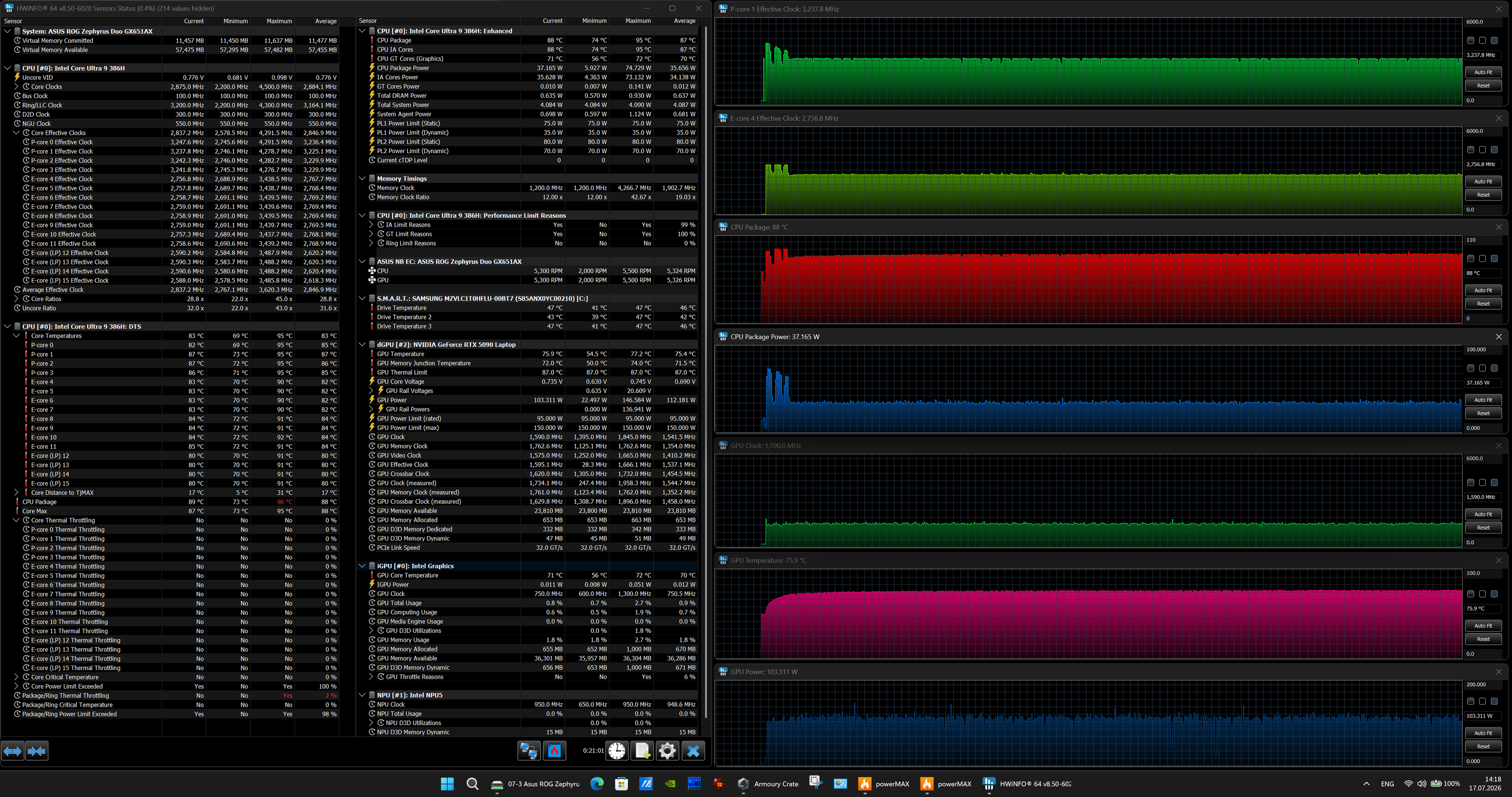
Task: Click the expand sensor layout arrows button
Action: click(13, 751)
